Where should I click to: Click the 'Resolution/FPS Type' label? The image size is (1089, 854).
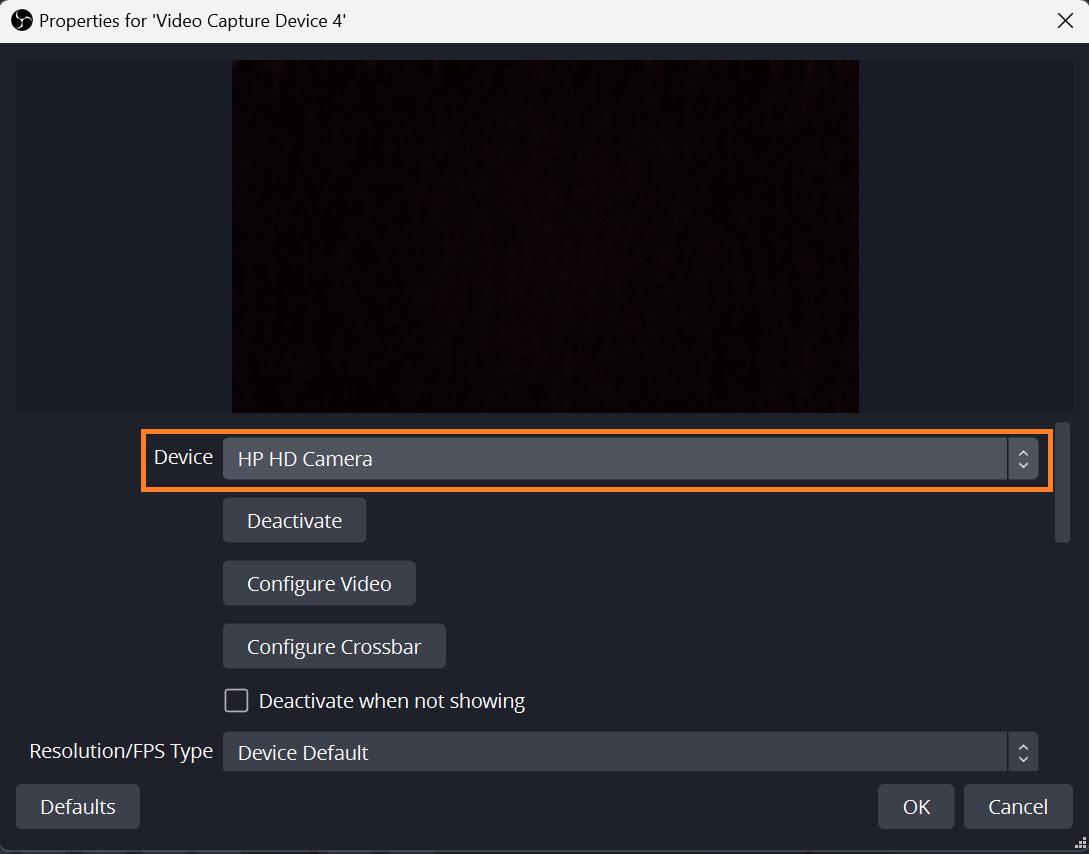point(121,751)
